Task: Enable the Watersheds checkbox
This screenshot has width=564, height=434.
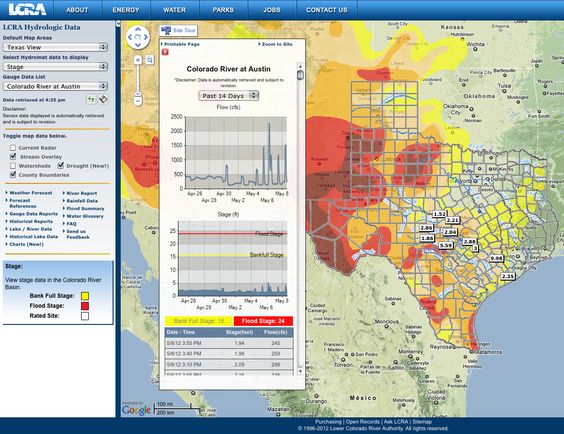Action: (13, 166)
